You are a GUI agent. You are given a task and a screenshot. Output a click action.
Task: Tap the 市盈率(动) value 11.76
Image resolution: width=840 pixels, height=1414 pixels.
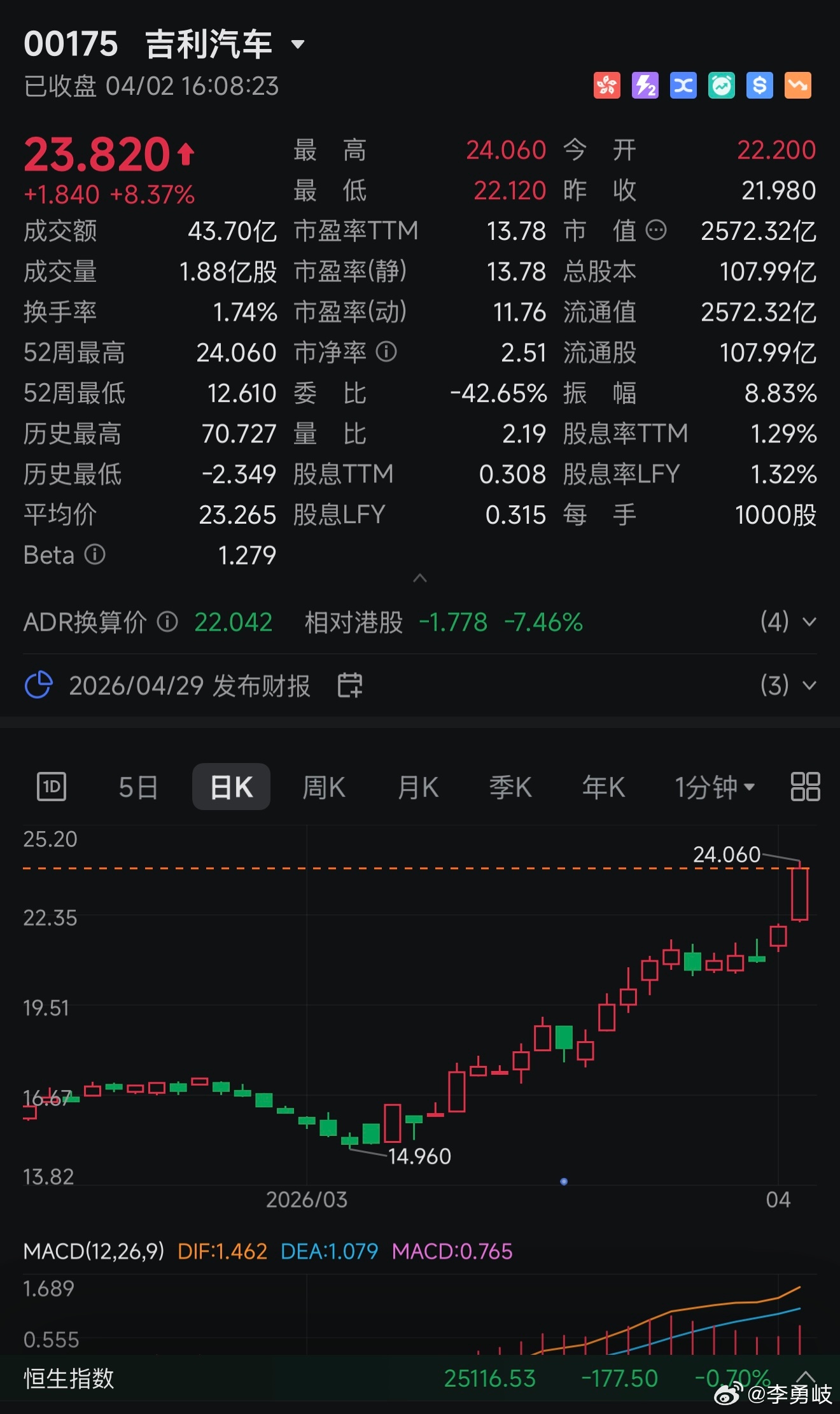tap(520, 312)
